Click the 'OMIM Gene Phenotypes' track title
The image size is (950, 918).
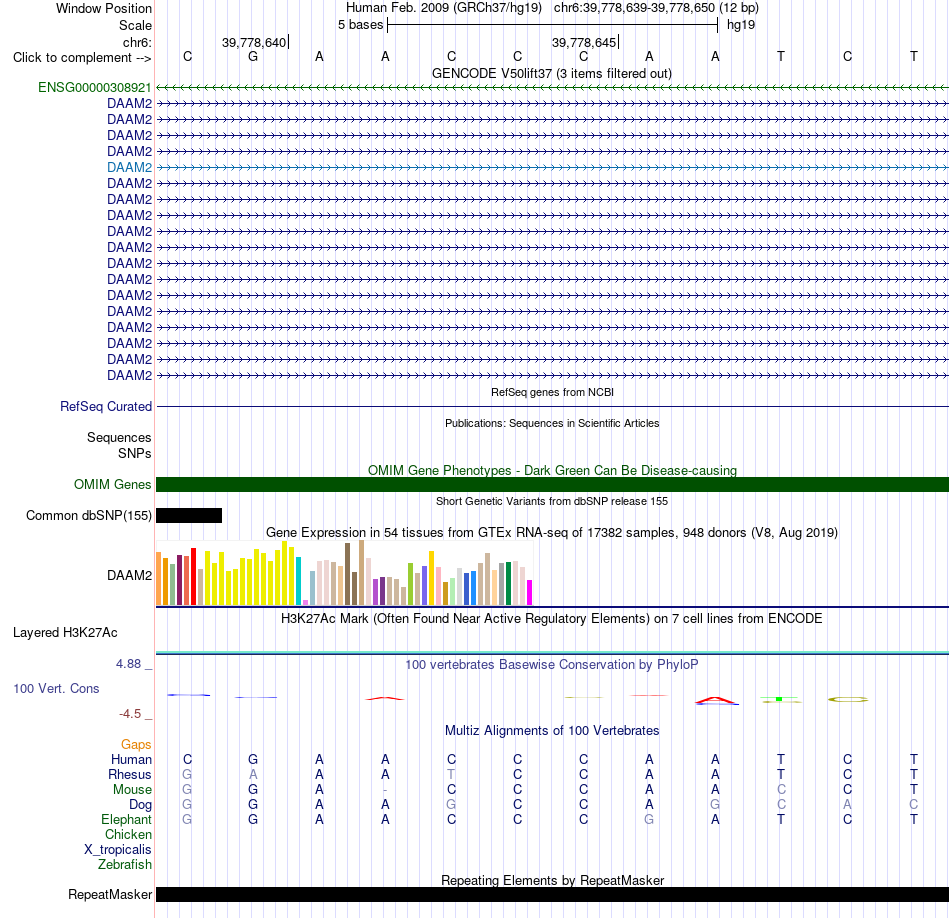pyautogui.click(x=553, y=470)
